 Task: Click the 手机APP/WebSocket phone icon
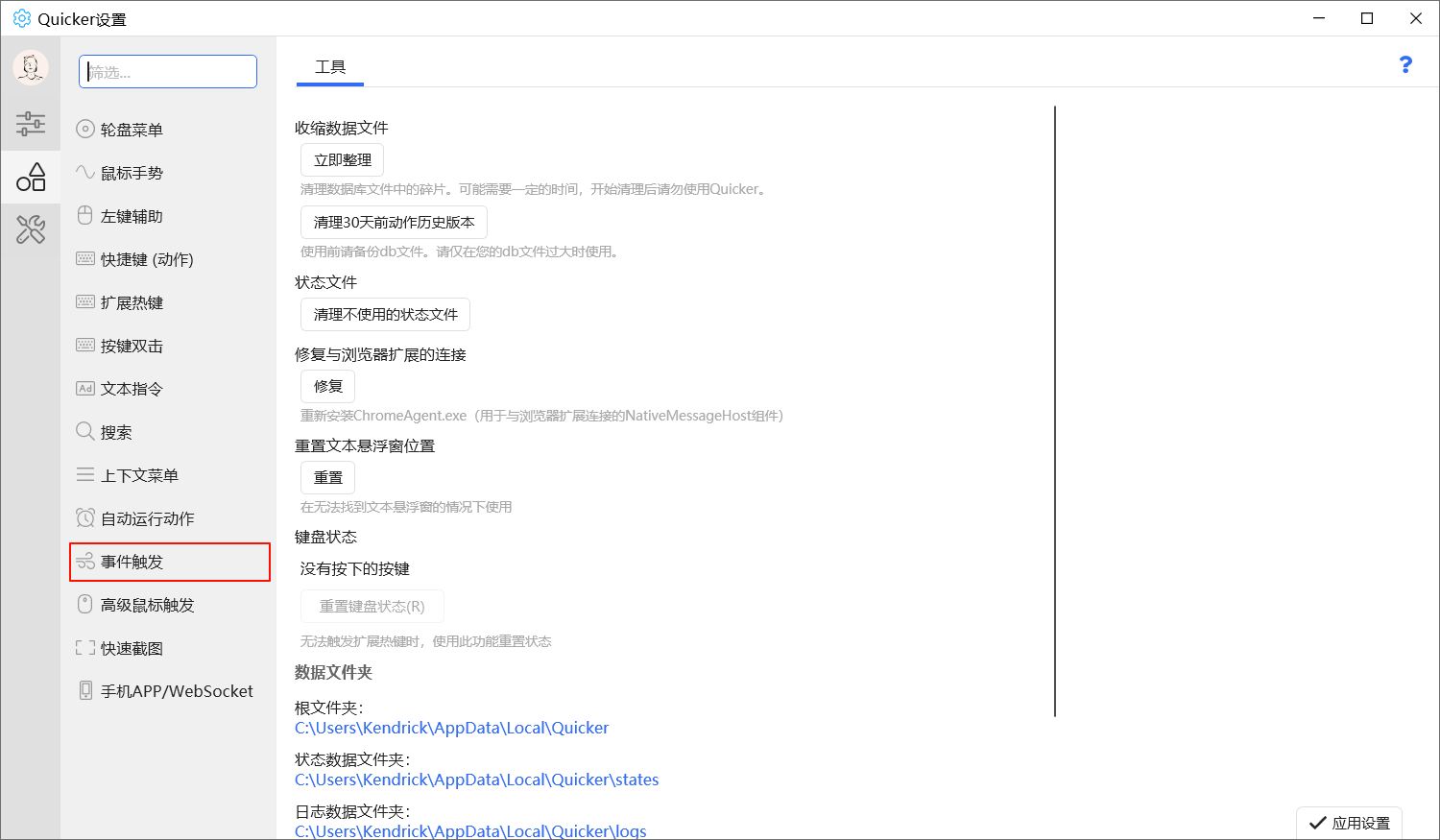click(x=85, y=690)
